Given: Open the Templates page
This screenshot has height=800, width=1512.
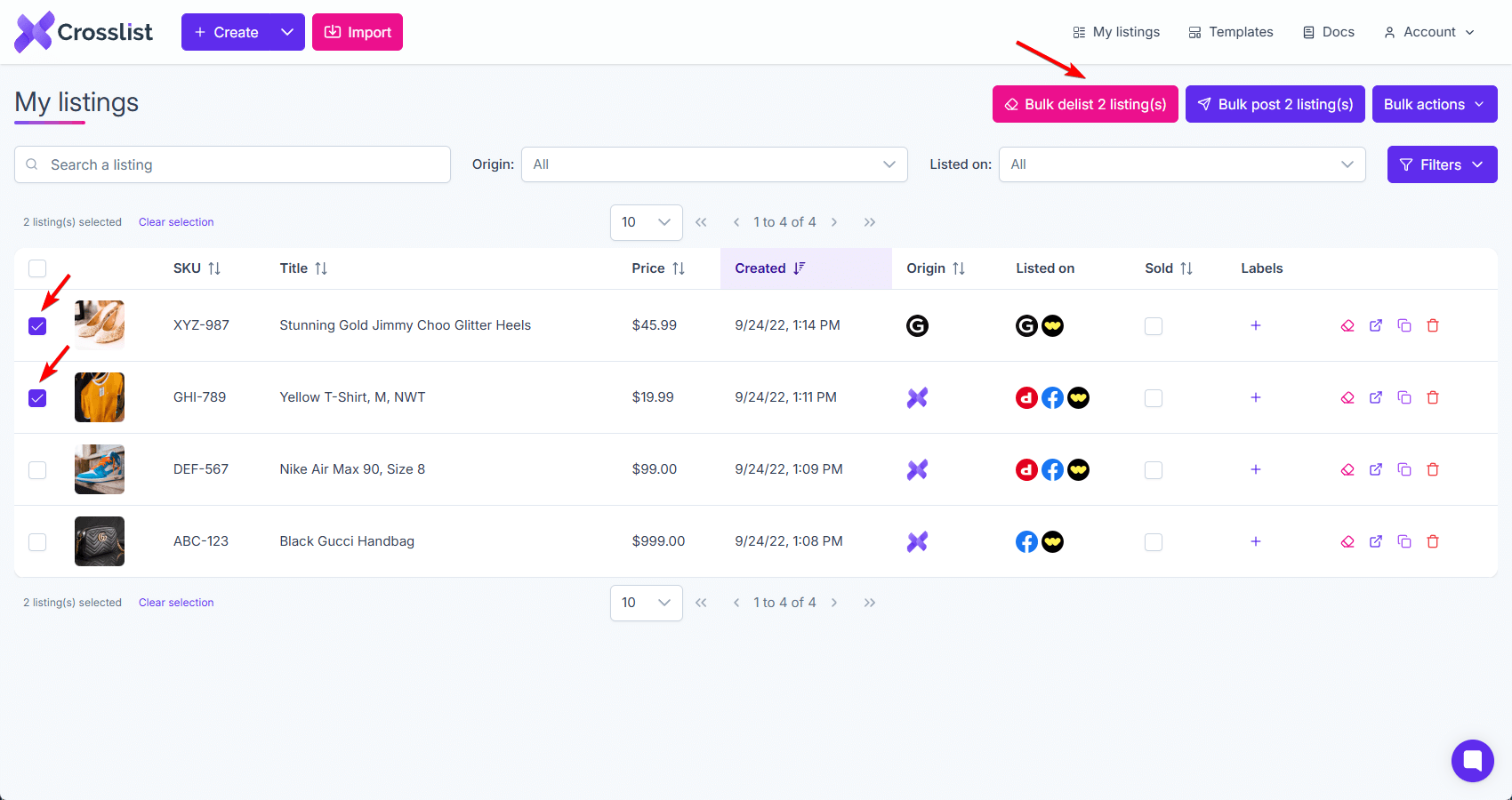Looking at the screenshot, I should [1231, 32].
